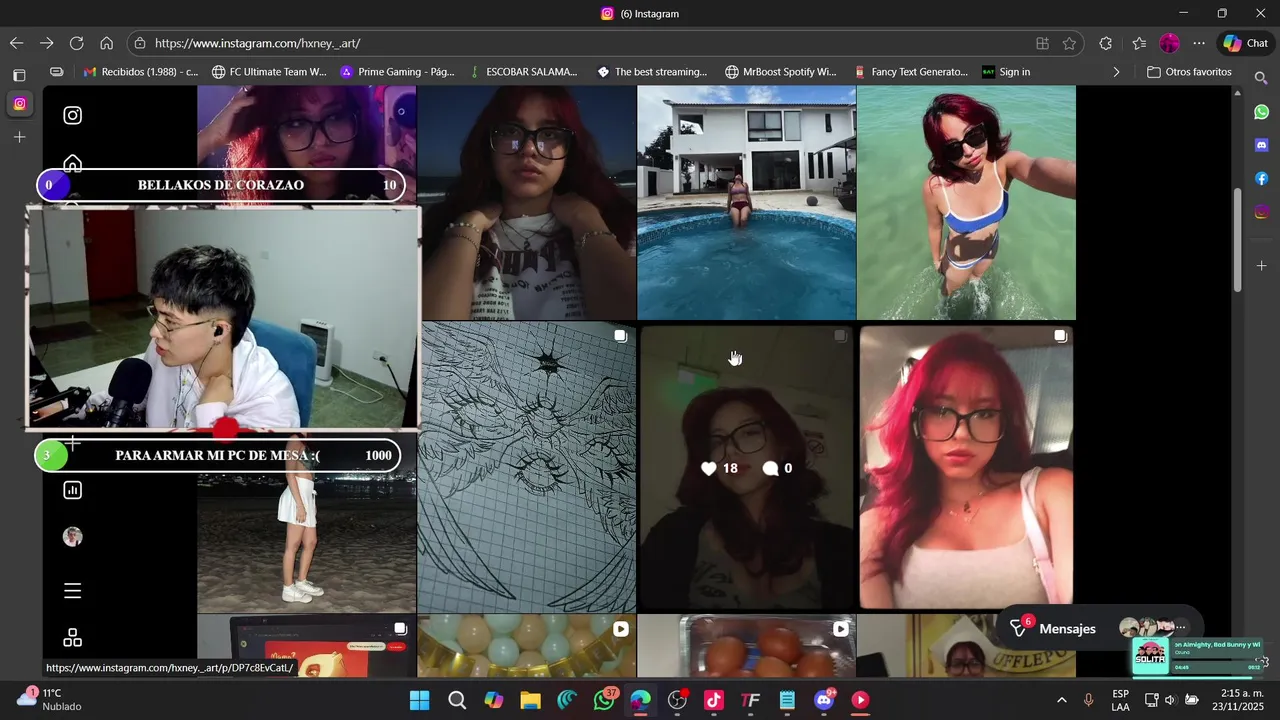Open OBS Studio from taskbar
The height and width of the screenshot is (720, 1280).
677,700
